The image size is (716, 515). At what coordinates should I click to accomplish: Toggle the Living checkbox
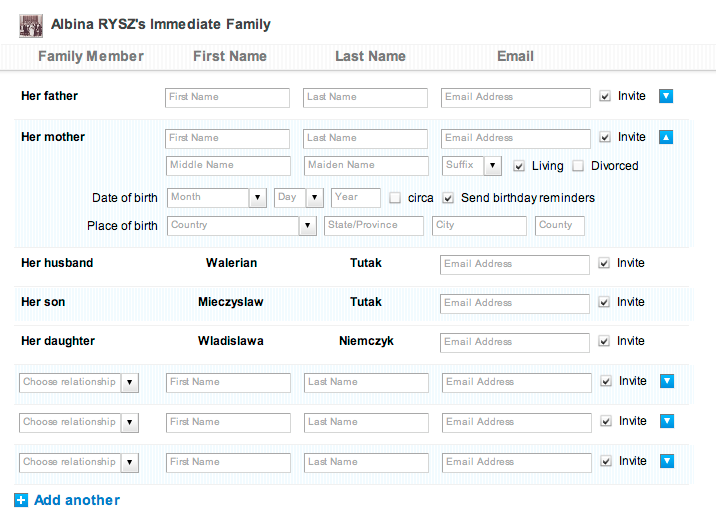[519, 166]
